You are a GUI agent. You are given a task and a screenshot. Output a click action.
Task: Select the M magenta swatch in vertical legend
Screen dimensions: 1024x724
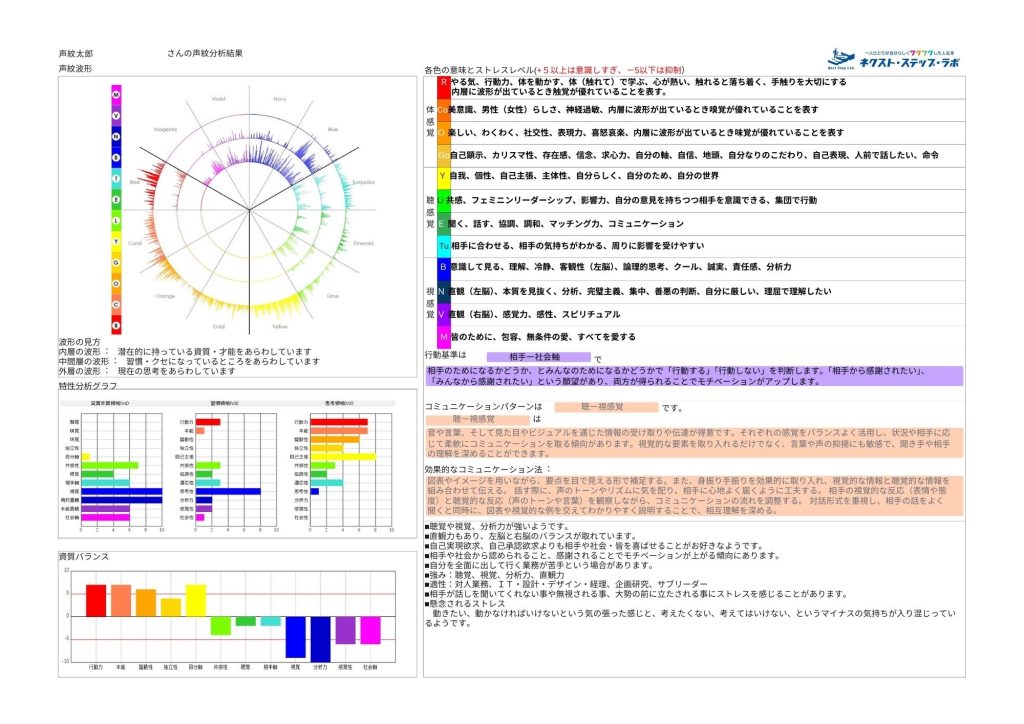(116, 95)
